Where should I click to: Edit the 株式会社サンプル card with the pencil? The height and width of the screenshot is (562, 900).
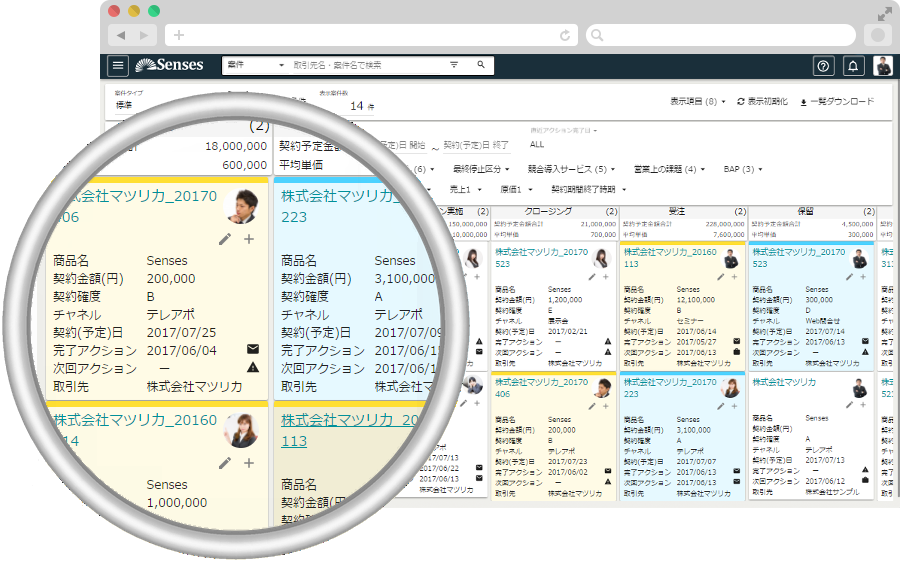849,405
